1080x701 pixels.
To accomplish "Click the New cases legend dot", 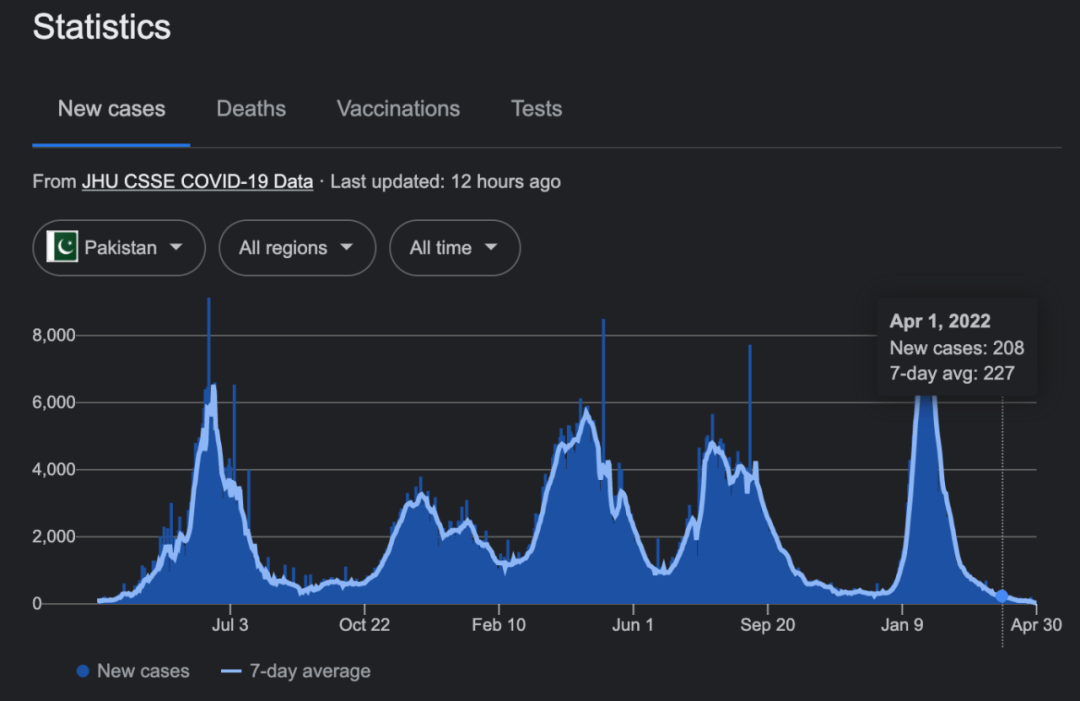I will click(83, 671).
